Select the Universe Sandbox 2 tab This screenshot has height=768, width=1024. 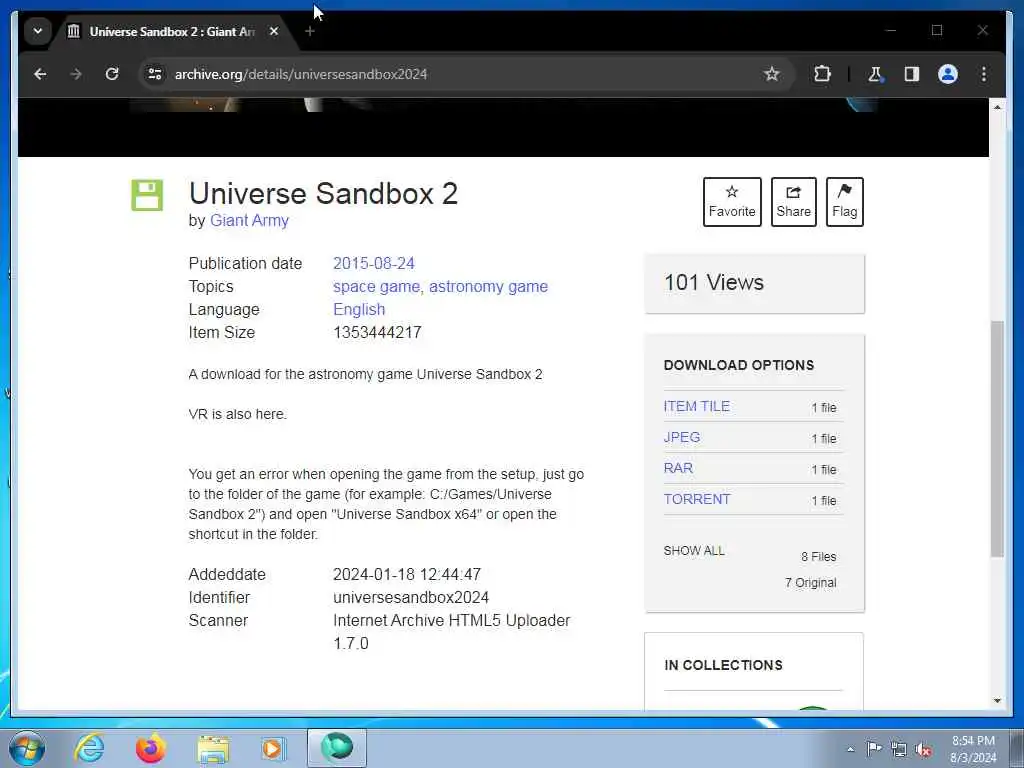tap(173, 31)
